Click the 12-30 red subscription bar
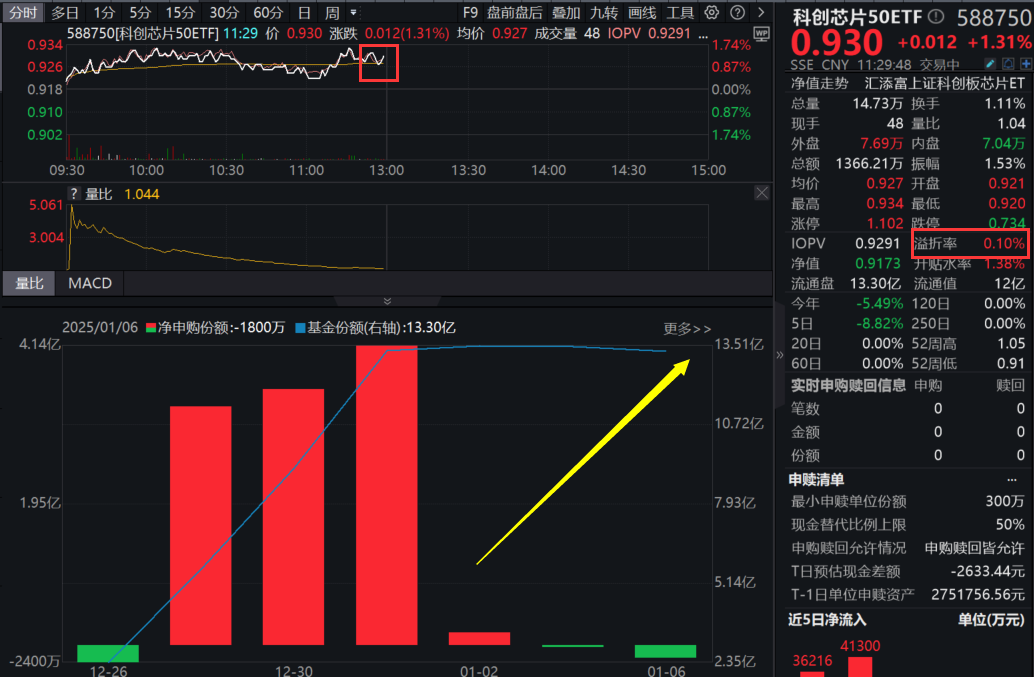 click(294, 517)
